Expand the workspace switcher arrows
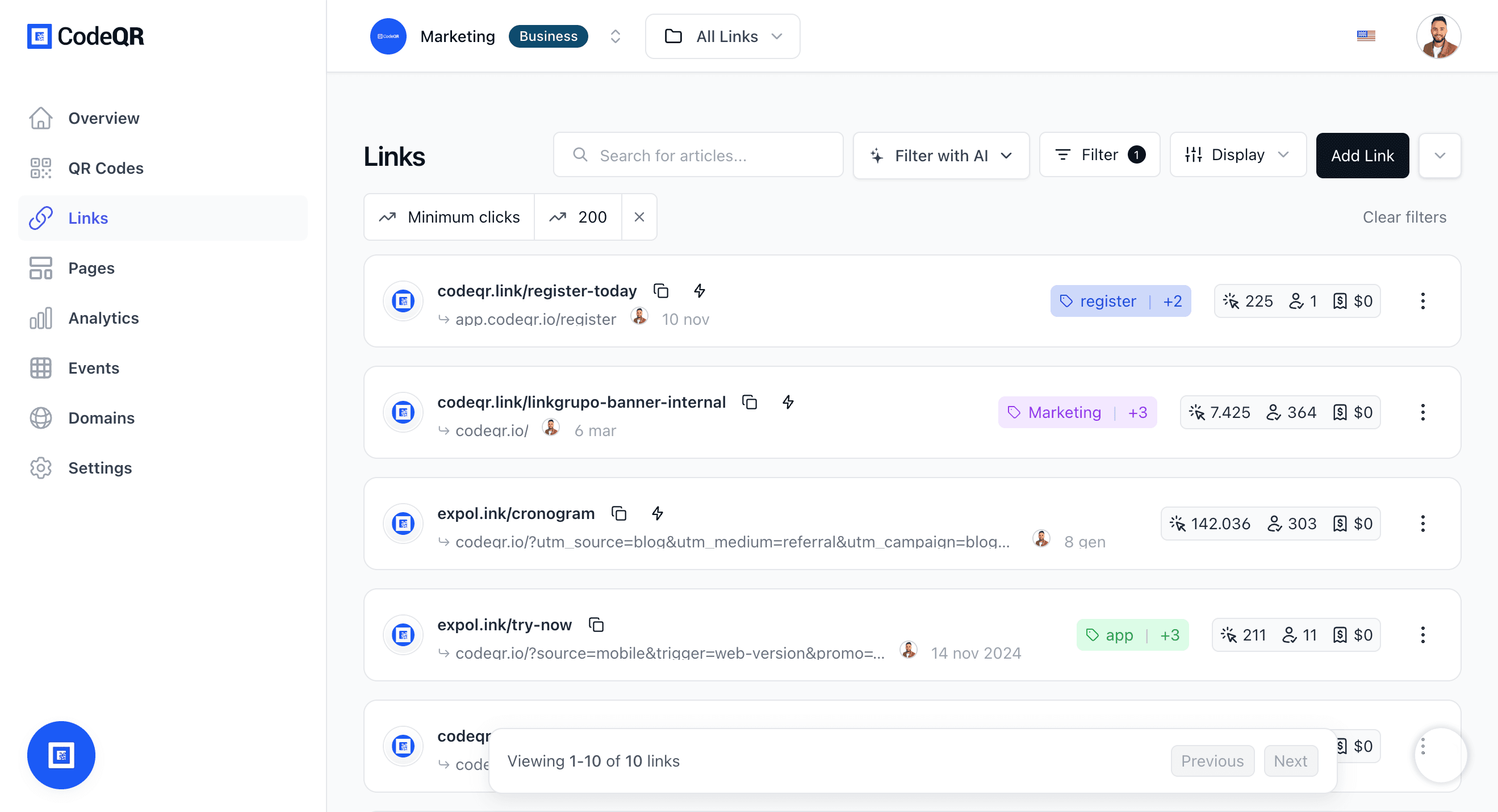The width and height of the screenshot is (1498, 812). 615,36
